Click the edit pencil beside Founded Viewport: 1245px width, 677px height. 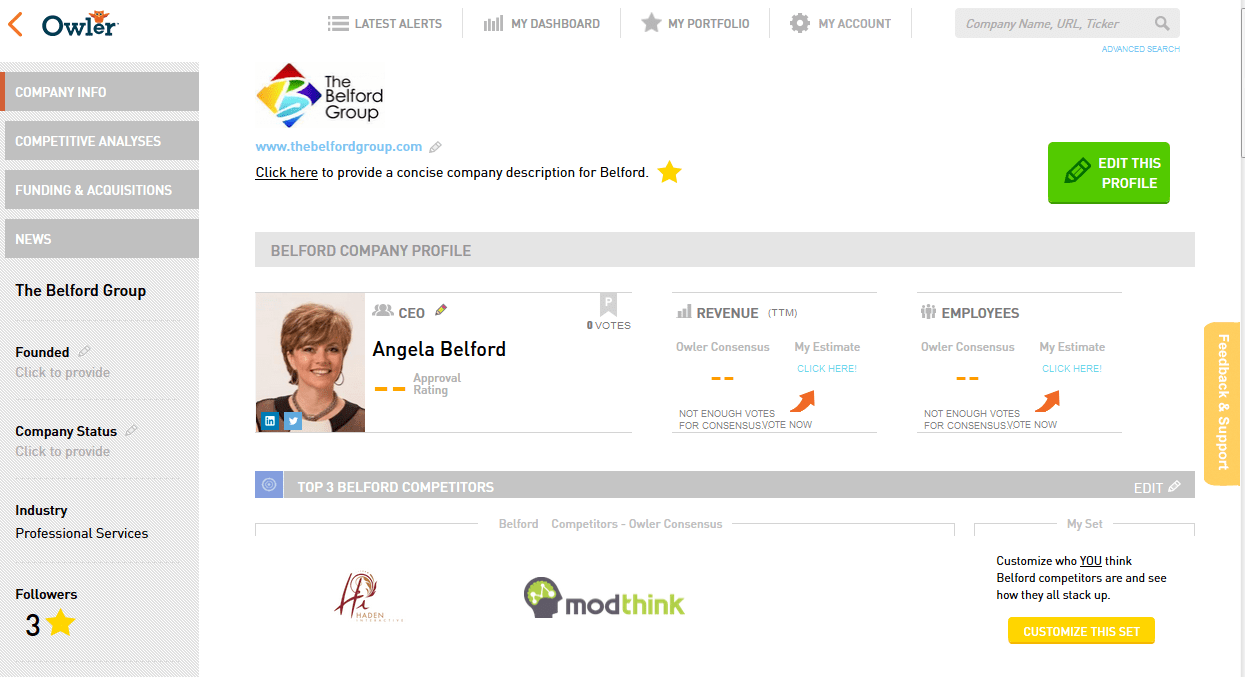(84, 351)
